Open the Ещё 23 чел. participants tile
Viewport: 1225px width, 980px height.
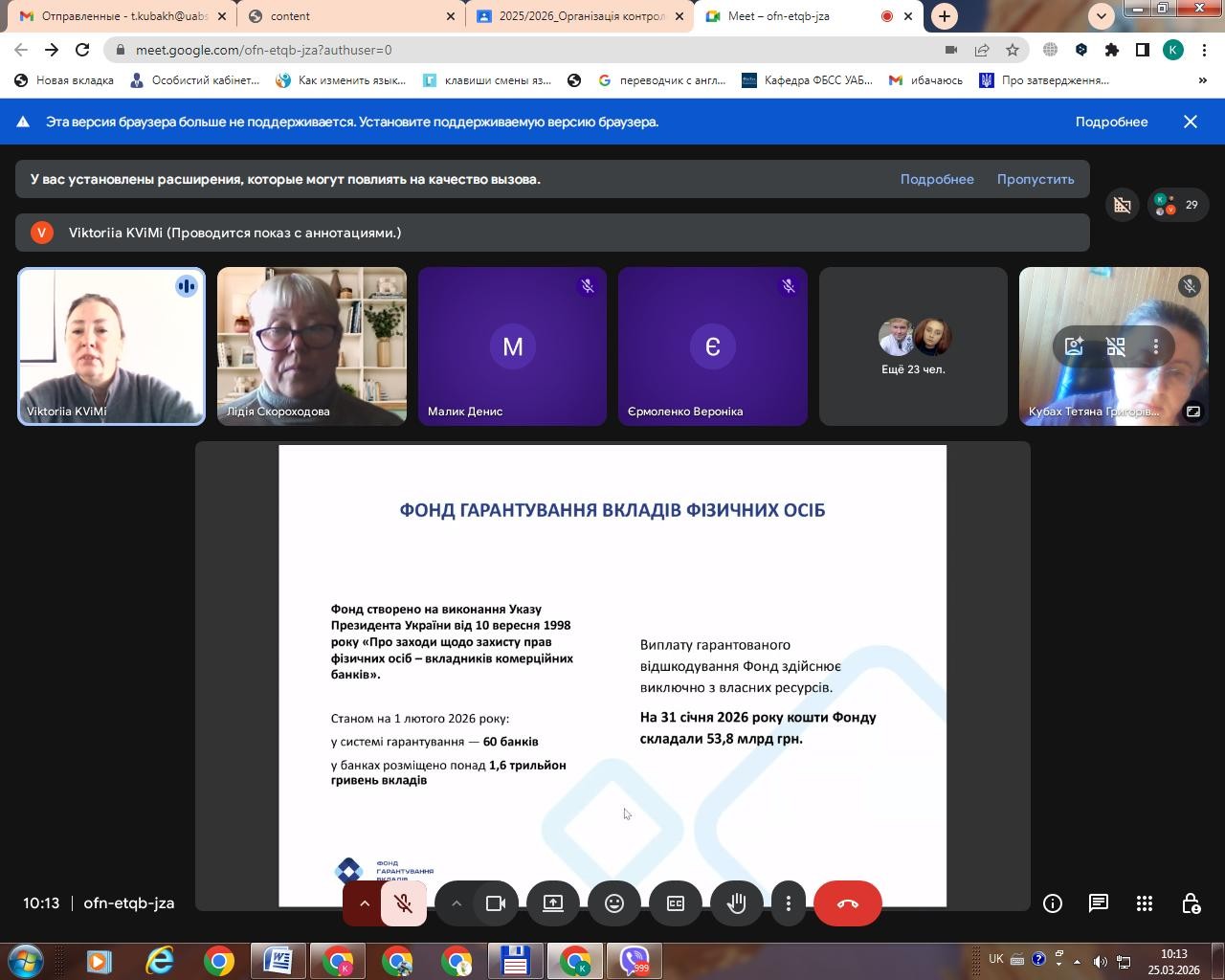click(913, 346)
